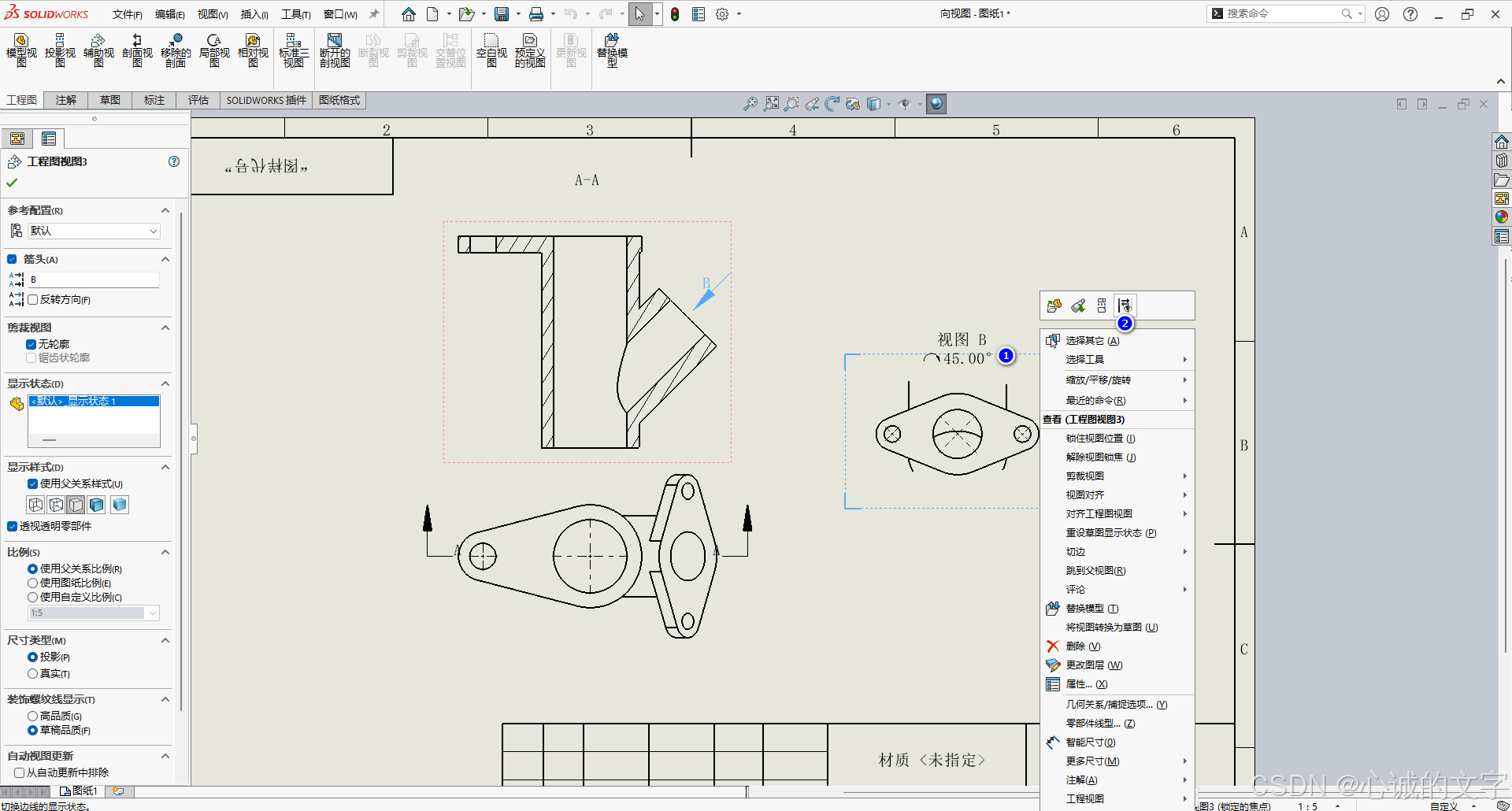Add a 空白视图 empty view

coord(491,50)
